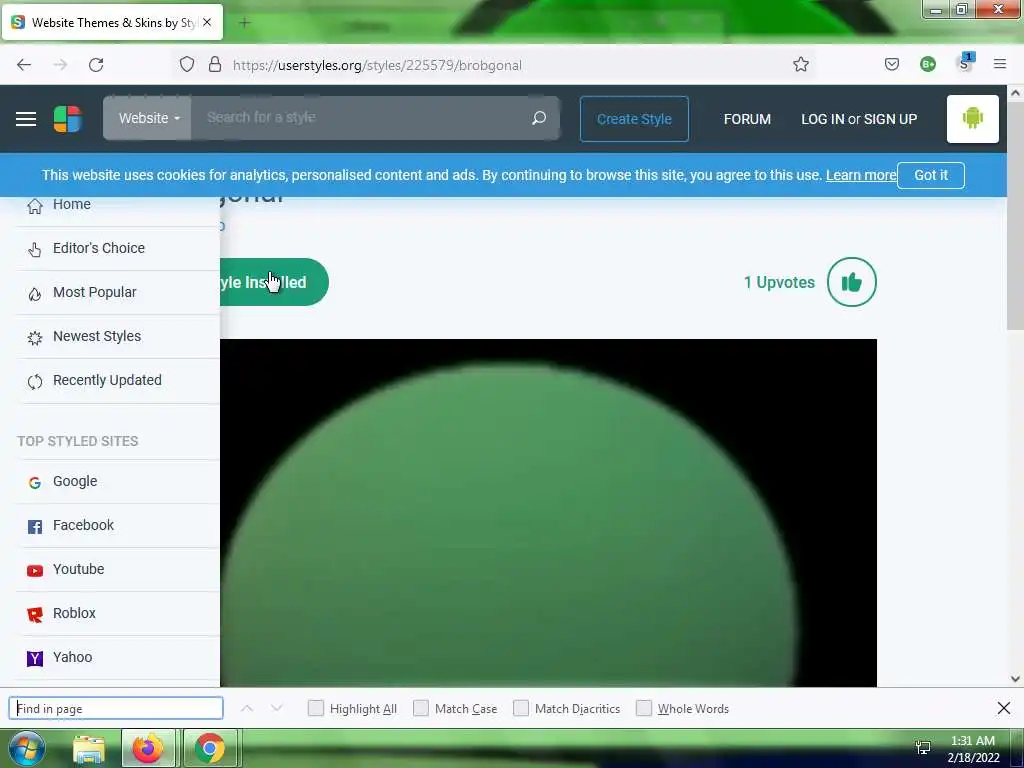The width and height of the screenshot is (1024, 768).
Task: Launch Google Chrome from the taskbar
Action: pyautogui.click(x=210, y=748)
